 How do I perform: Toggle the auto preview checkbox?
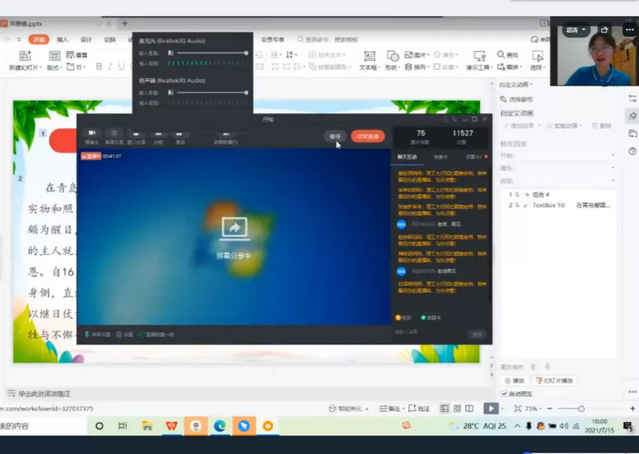(506, 393)
